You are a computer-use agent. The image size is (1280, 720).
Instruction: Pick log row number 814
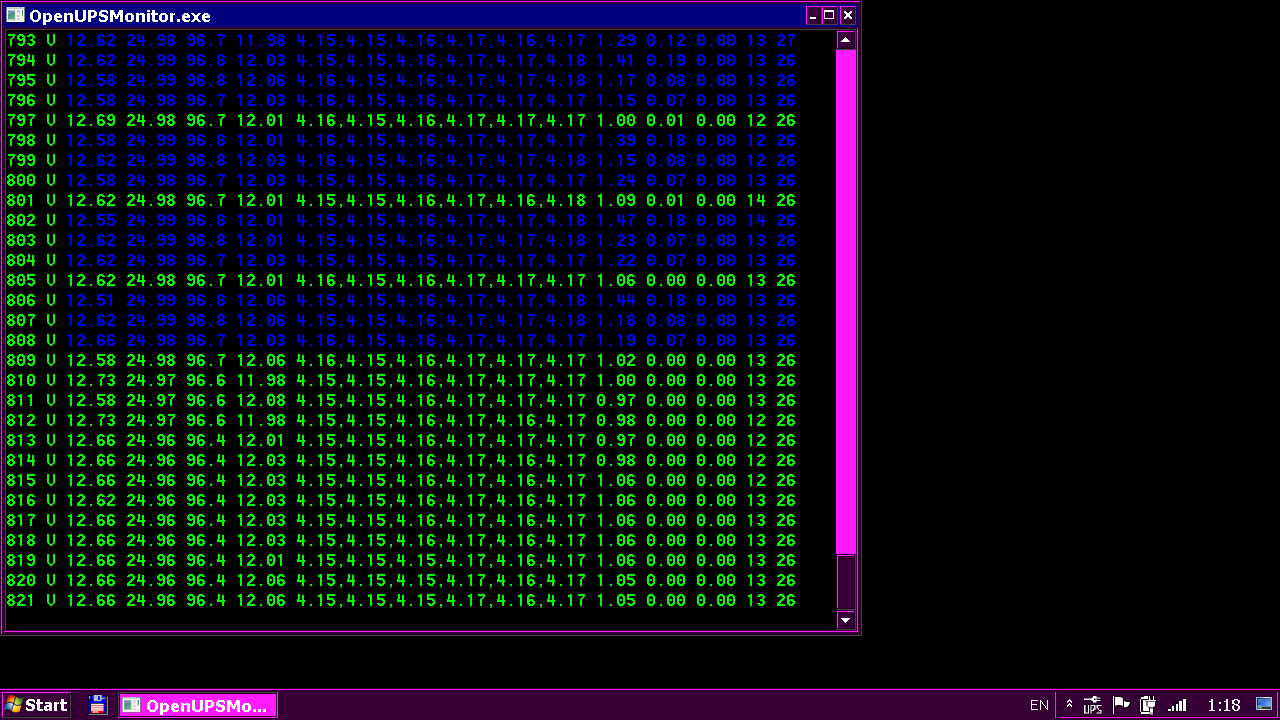click(401, 460)
